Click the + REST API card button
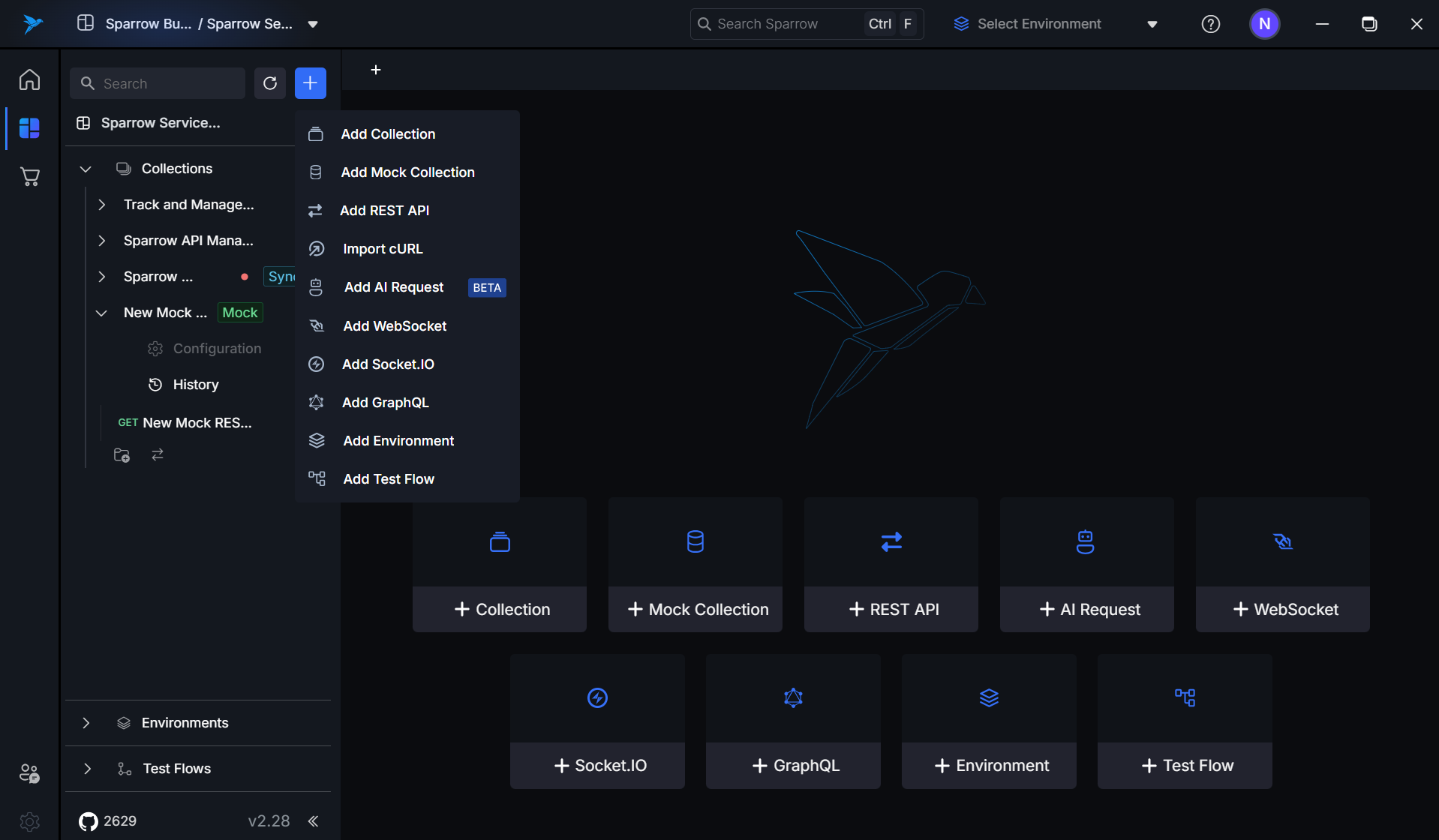 [x=891, y=609]
